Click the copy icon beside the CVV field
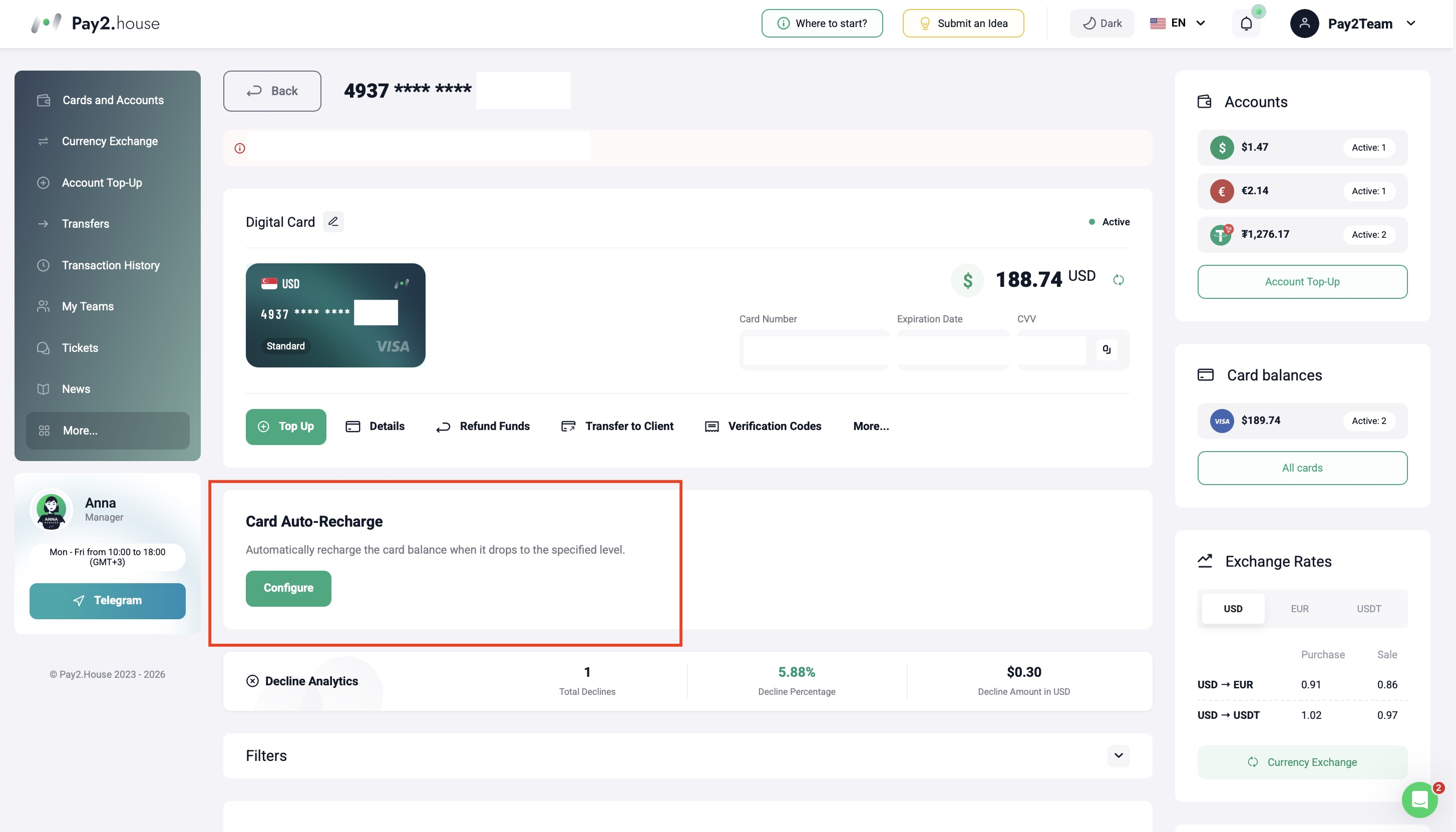The height and width of the screenshot is (832, 1456). 1107,350
